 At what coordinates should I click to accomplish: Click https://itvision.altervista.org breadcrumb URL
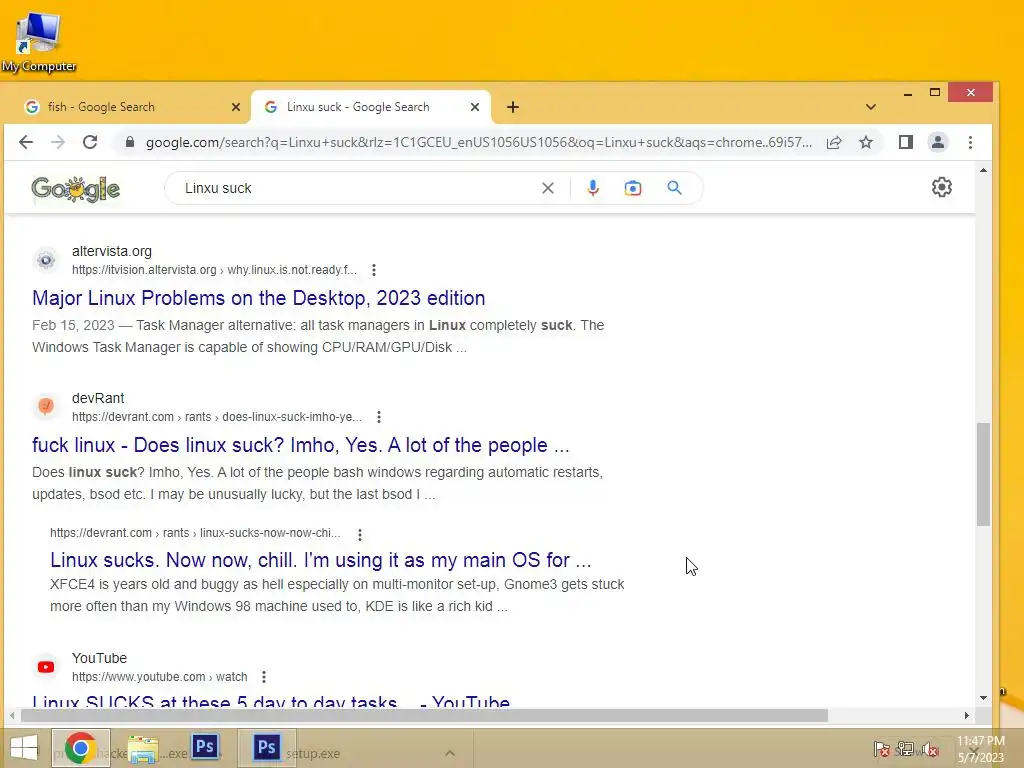(x=214, y=270)
